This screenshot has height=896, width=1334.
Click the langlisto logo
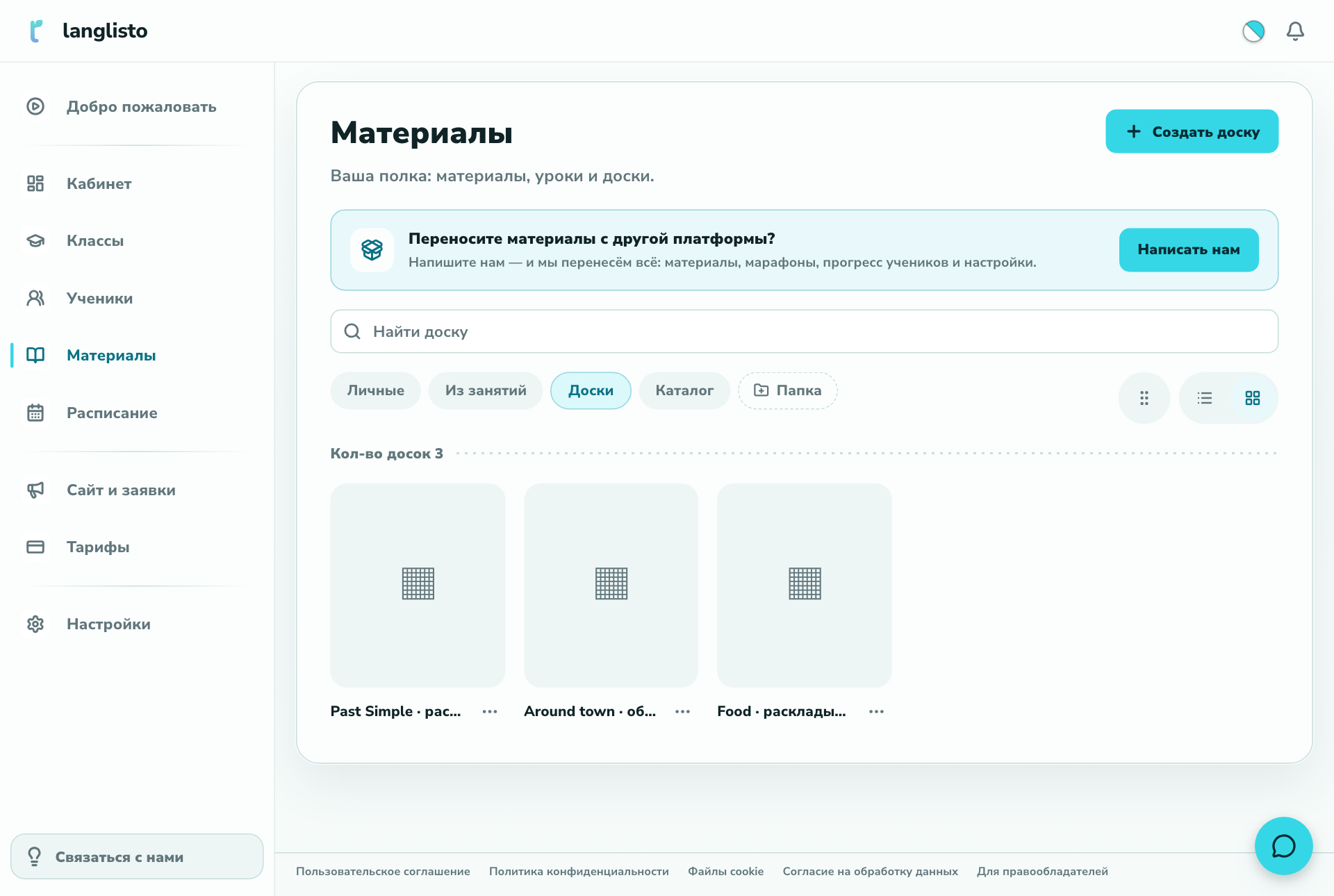point(88,31)
